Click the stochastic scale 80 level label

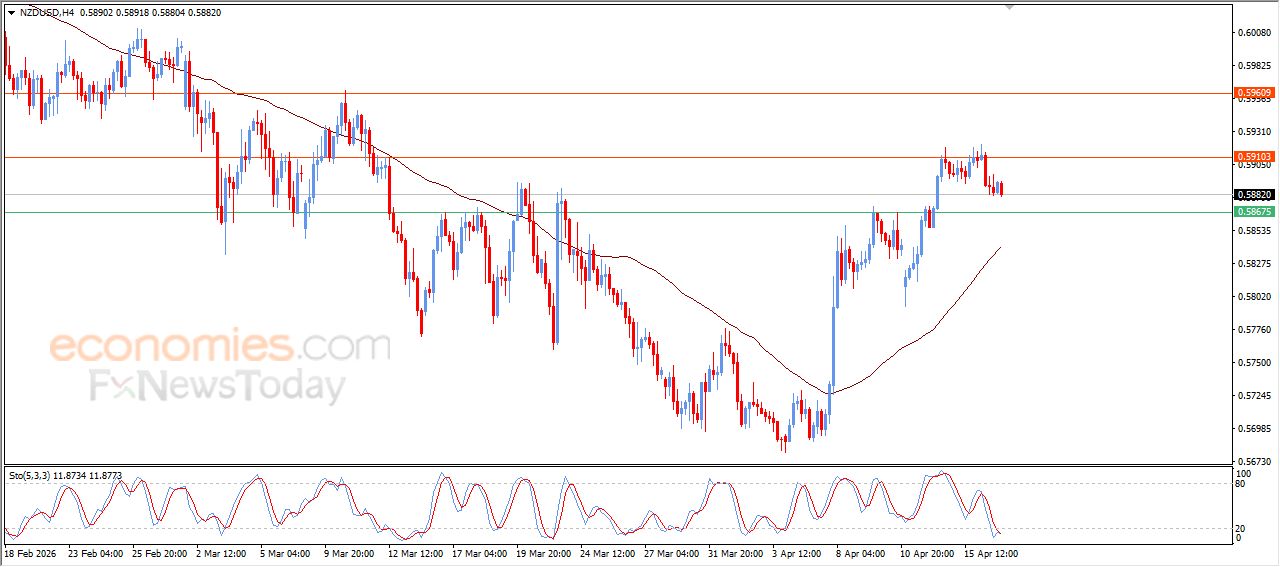pos(1243,484)
